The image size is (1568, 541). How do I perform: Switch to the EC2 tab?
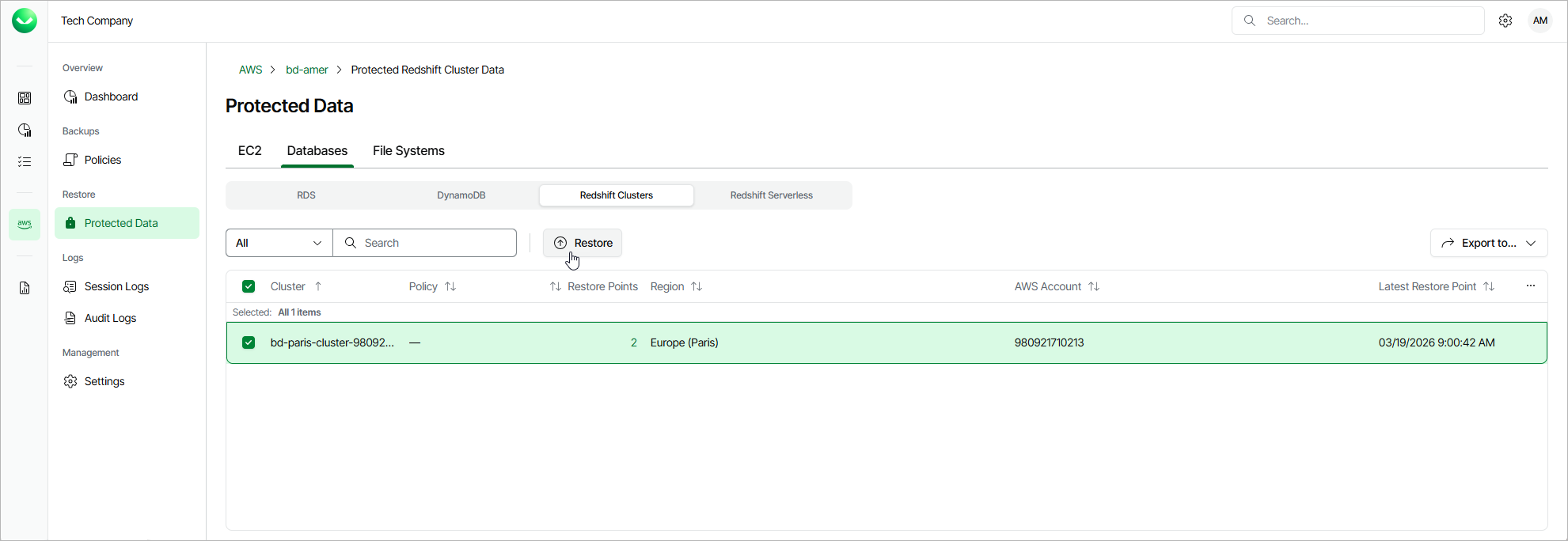pyautogui.click(x=249, y=151)
